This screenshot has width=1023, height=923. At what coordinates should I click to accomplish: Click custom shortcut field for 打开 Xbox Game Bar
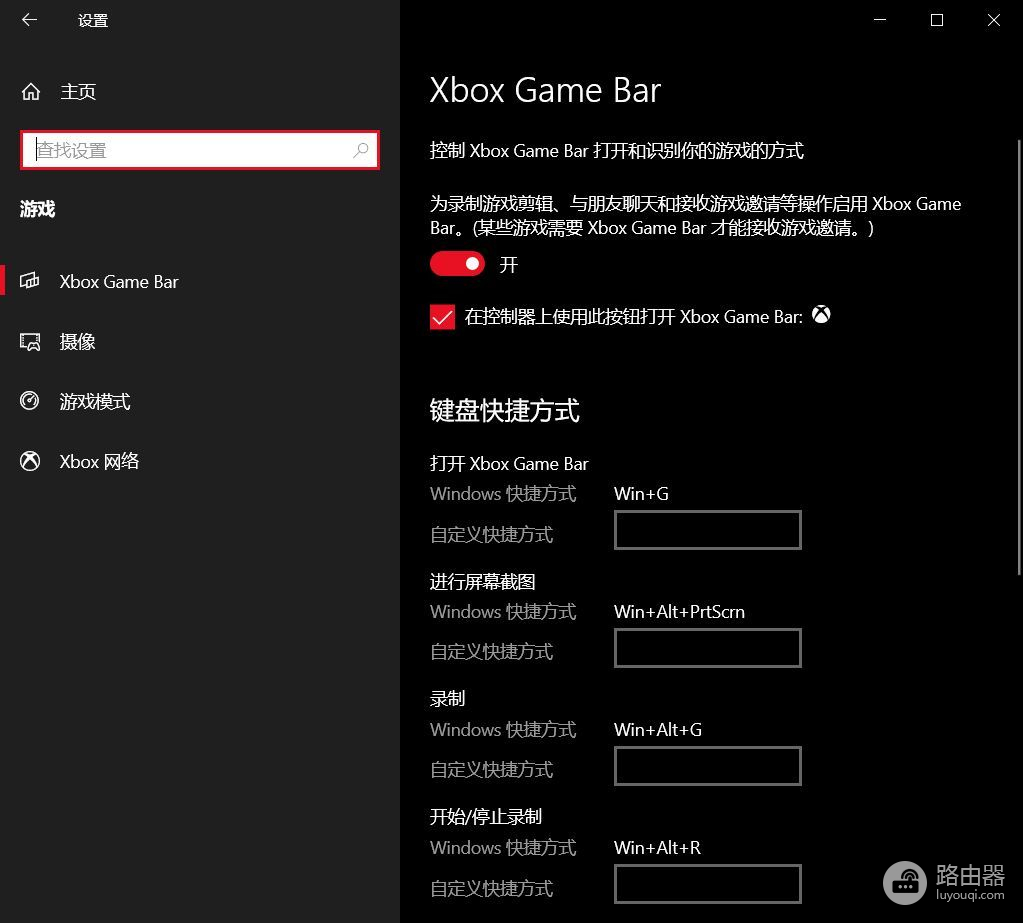tap(708, 530)
